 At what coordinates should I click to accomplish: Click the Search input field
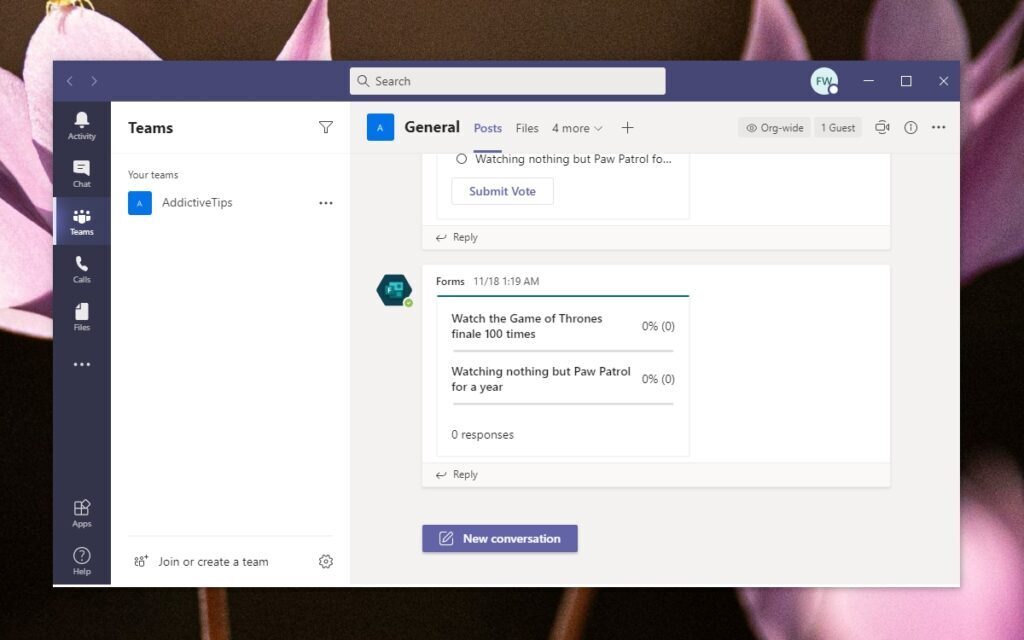pyautogui.click(x=507, y=81)
